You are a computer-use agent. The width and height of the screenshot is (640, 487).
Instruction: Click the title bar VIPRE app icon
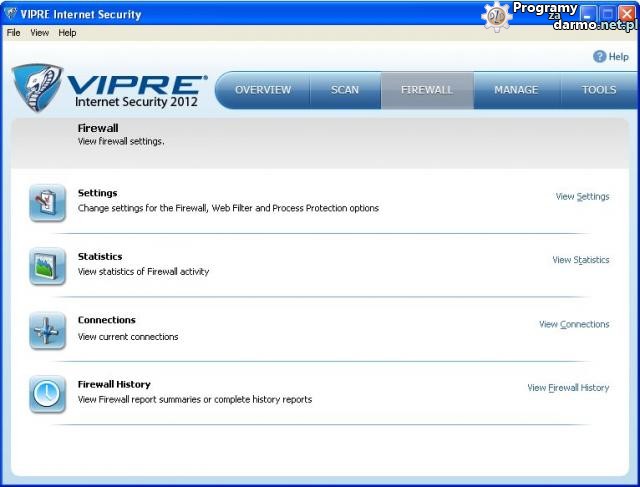click(x=11, y=14)
